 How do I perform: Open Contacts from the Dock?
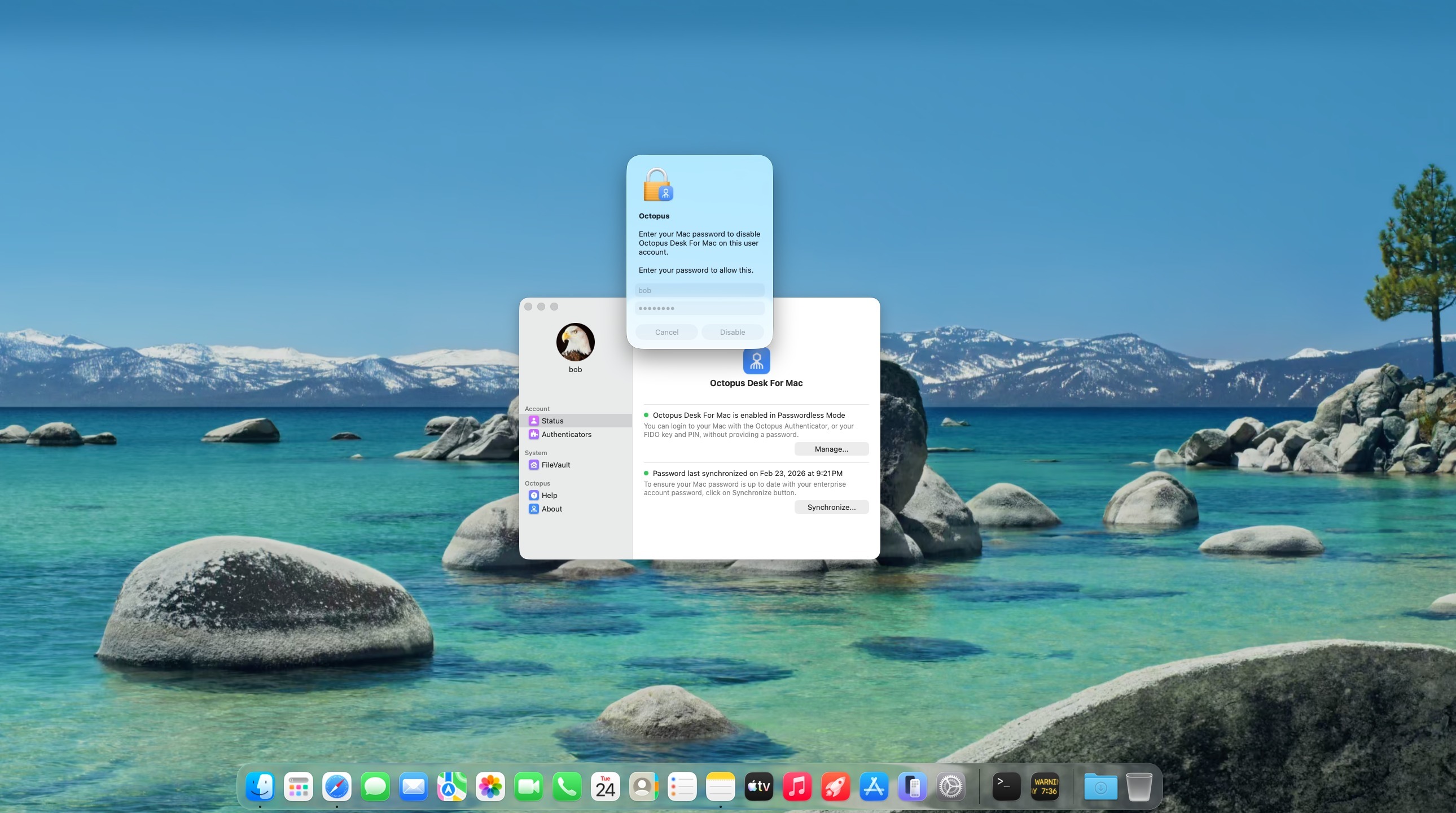[644, 786]
